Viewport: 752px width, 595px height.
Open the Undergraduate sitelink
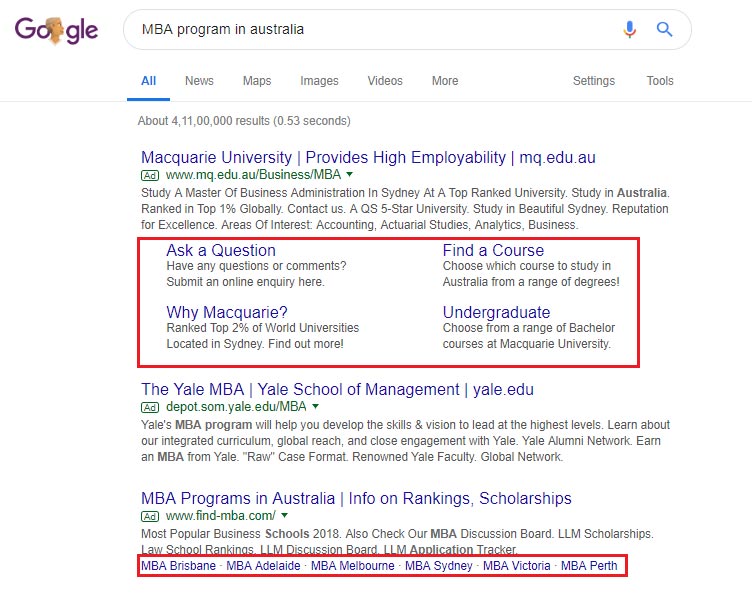(496, 312)
